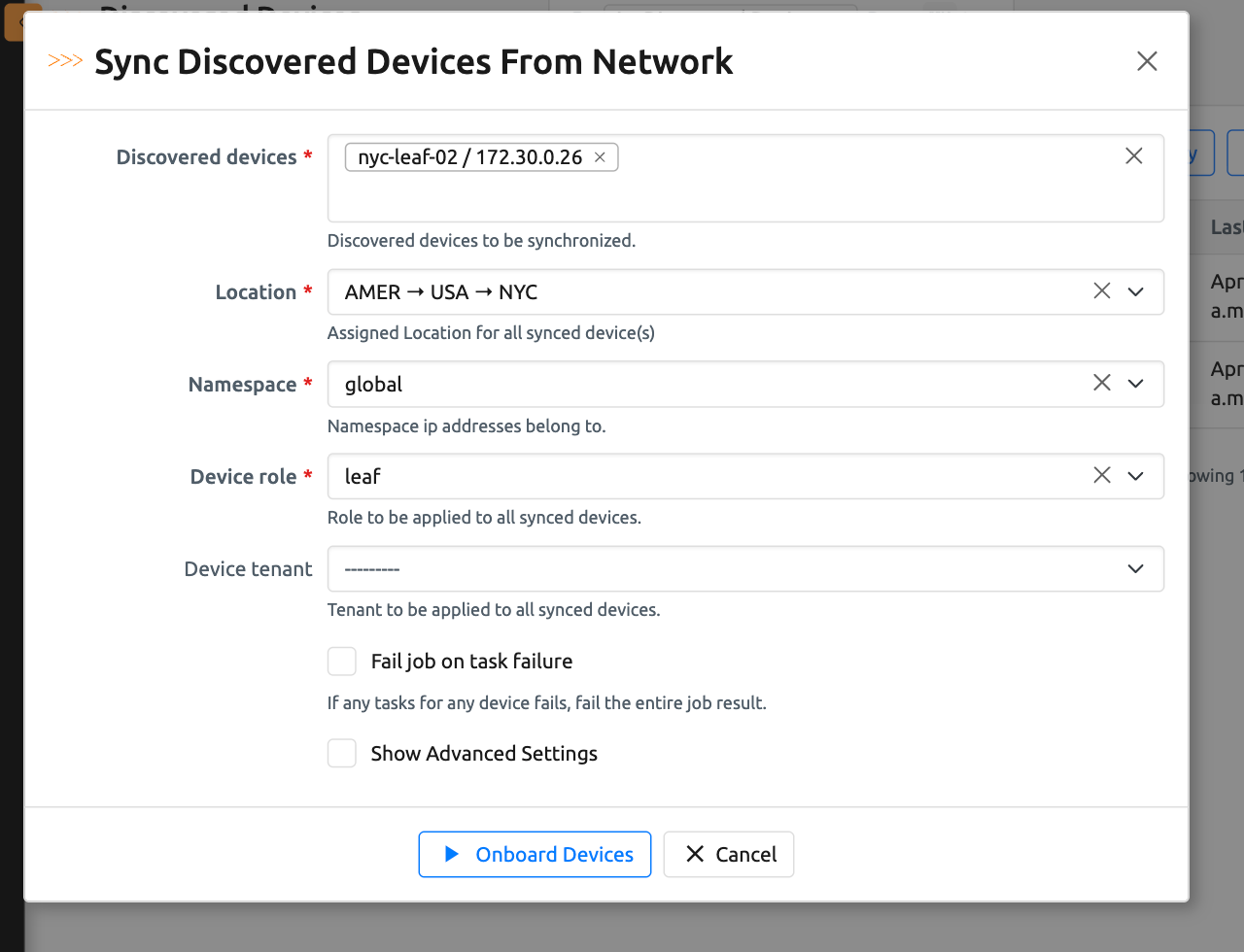The width and height of the screenshot is (1244, 952).
Task: Click the Onboard Devices button
Action: pyautogui.click(x=535, y=855)
